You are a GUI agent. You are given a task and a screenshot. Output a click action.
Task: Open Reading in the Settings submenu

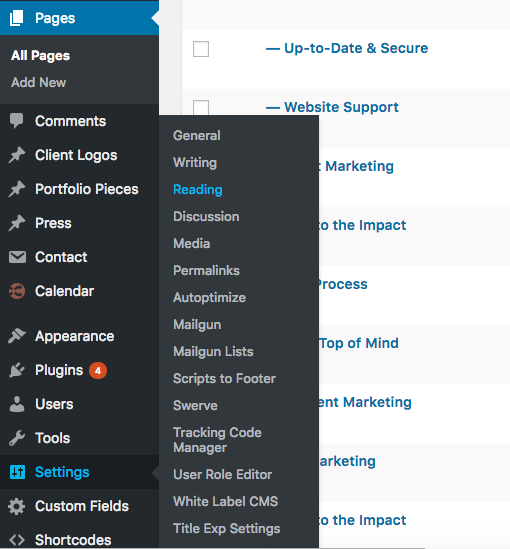[198, 189]
